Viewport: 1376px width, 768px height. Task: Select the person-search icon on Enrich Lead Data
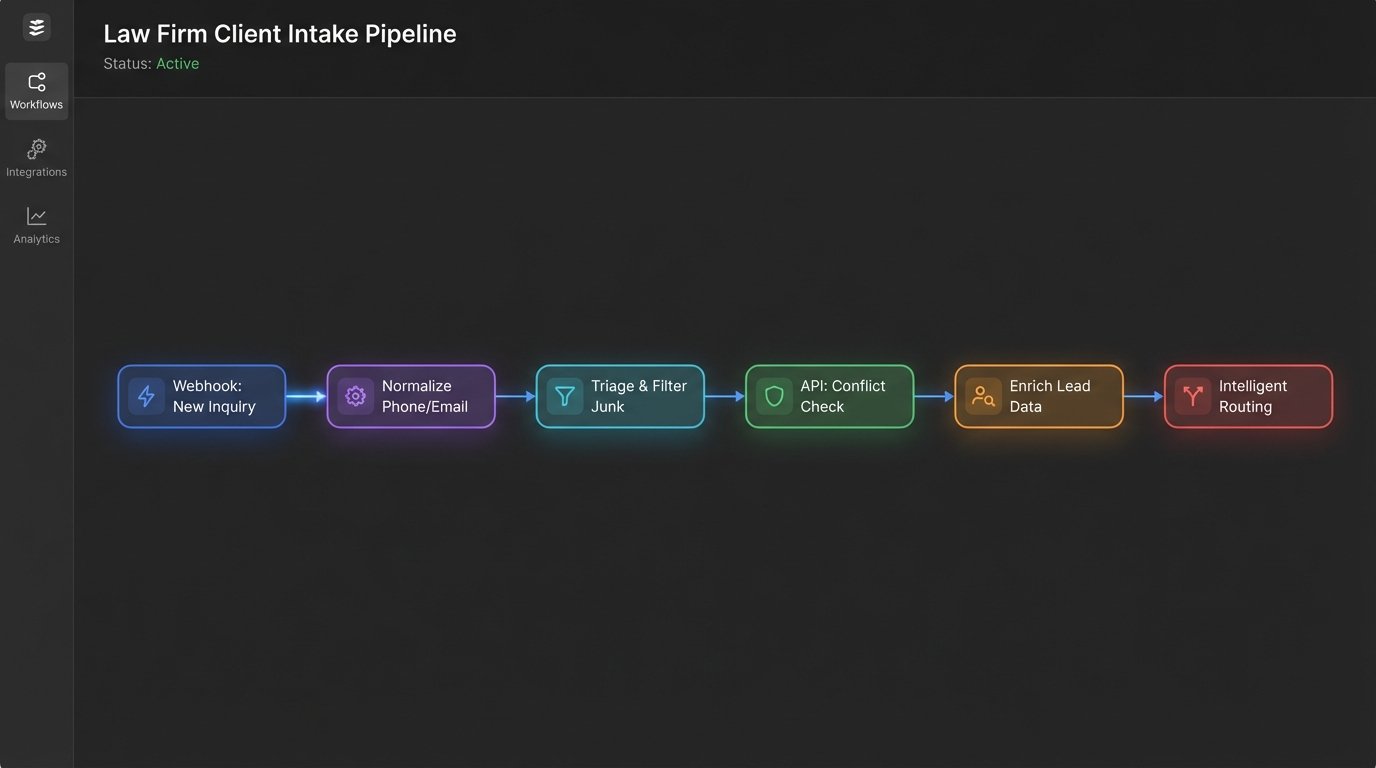pos(982,396)
